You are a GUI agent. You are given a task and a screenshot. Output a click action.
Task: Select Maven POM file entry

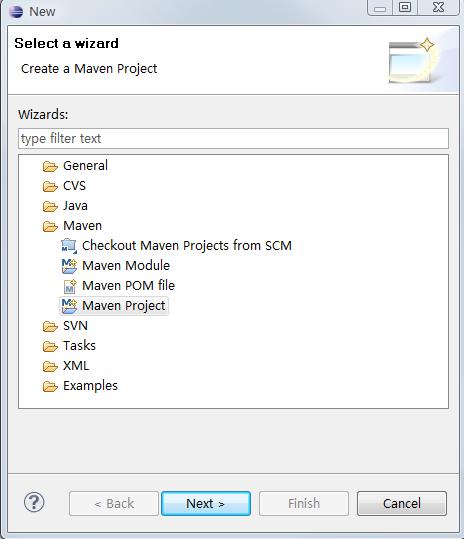(x=129, y=286)
